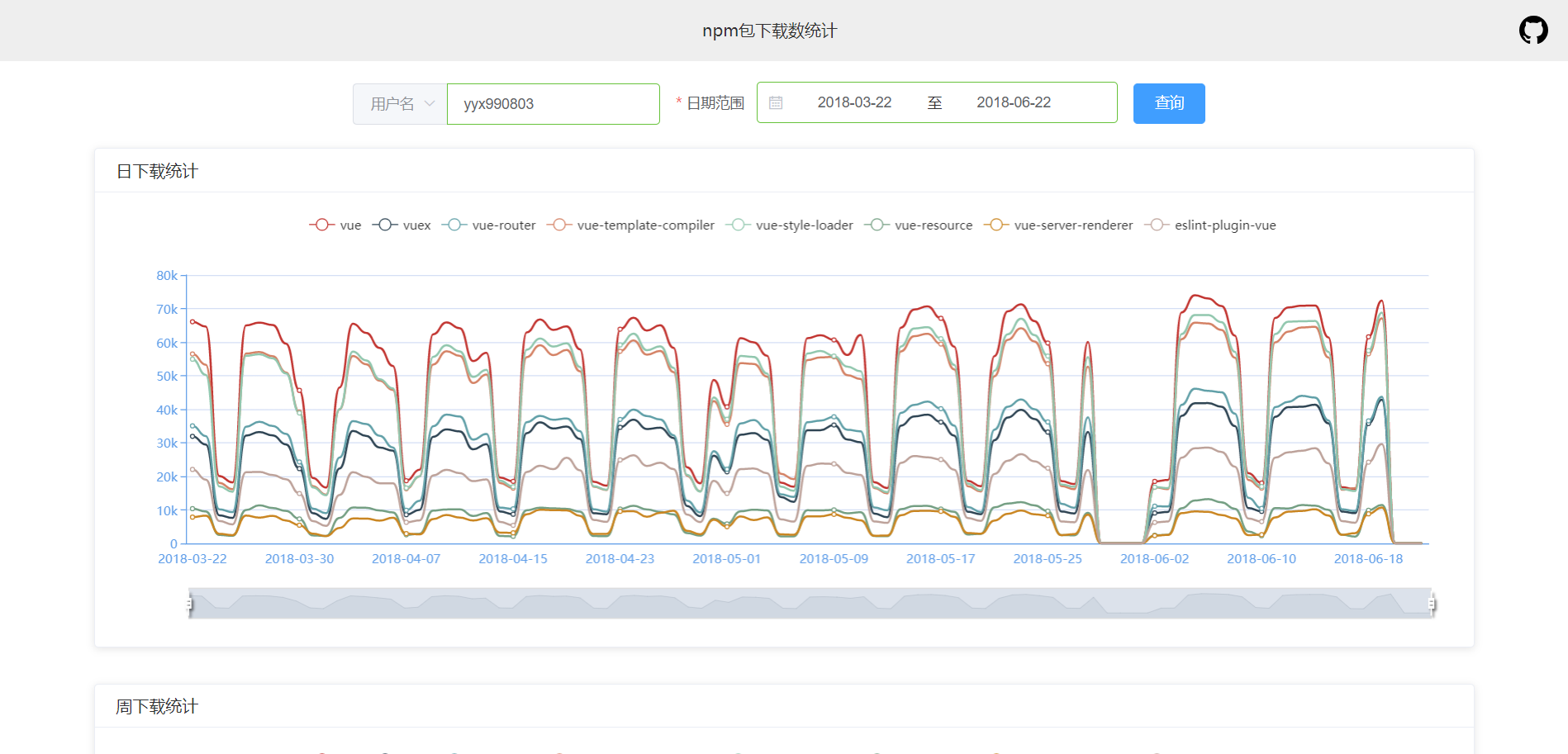1568x754 pixels.
Task: Hide the vue-template-compiler series
Action: 630,225
